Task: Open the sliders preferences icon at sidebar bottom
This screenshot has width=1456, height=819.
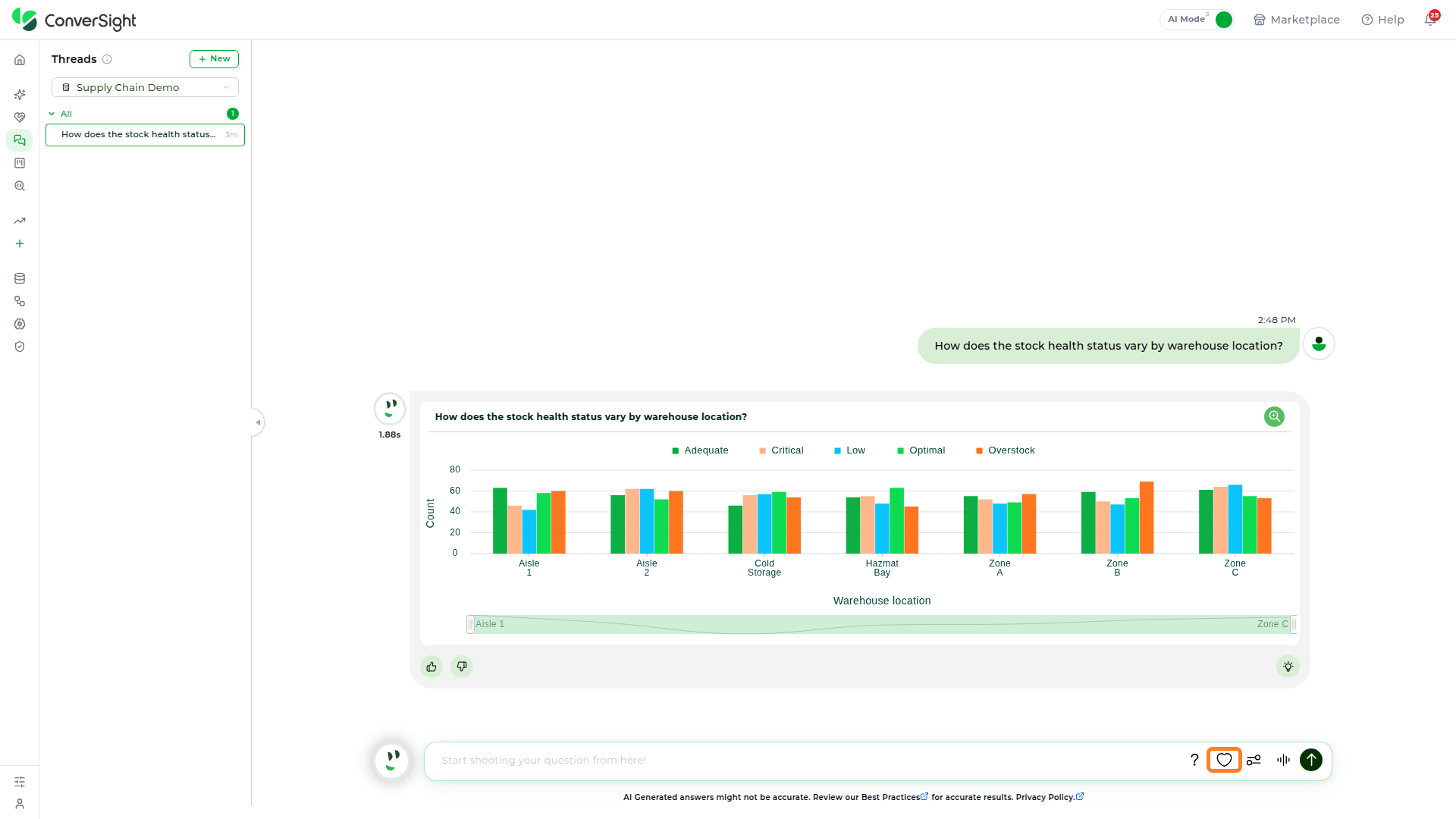Action: [x=20, y=781]
